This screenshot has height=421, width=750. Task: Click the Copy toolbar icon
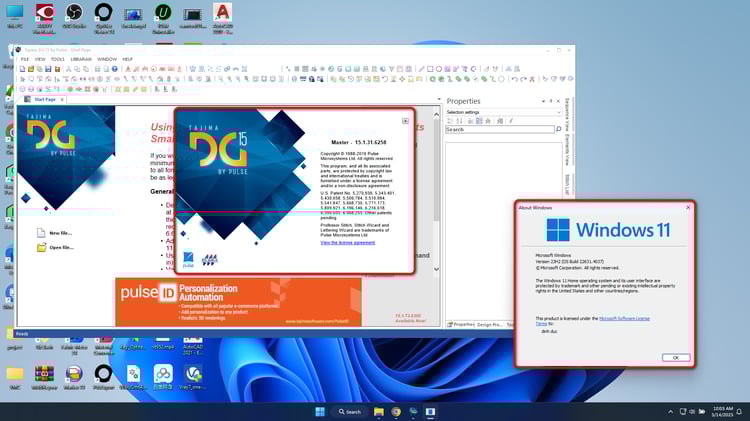[x=77, y=69]
